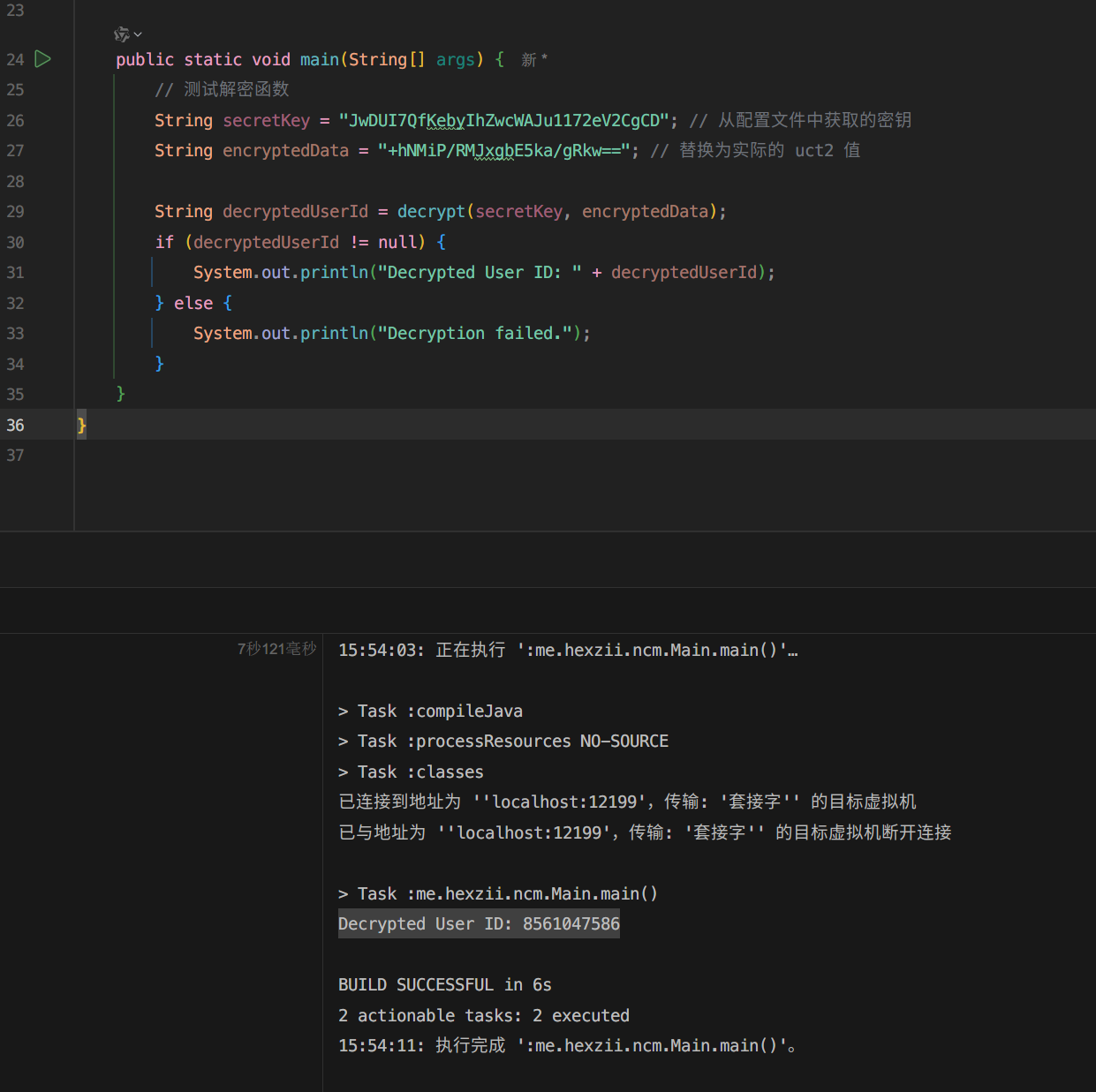1096x1092 pixels.
Task: Click the "null" keyword on line 30
Action: (x=397, y=242)
